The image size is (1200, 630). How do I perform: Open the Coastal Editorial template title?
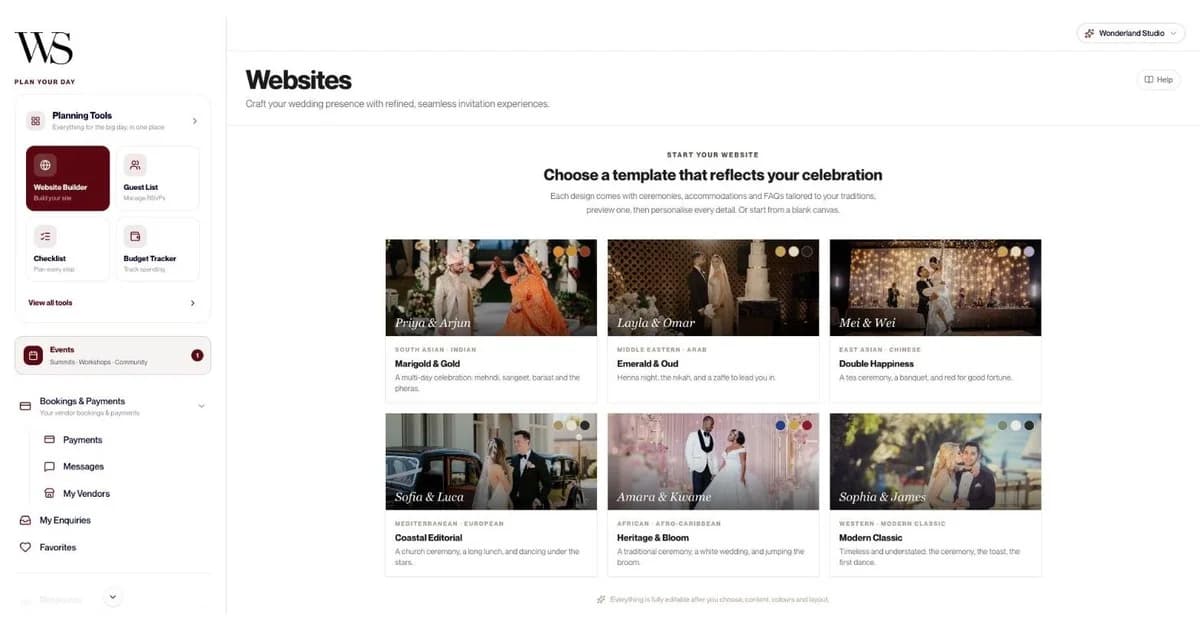(x=429, y=538)
